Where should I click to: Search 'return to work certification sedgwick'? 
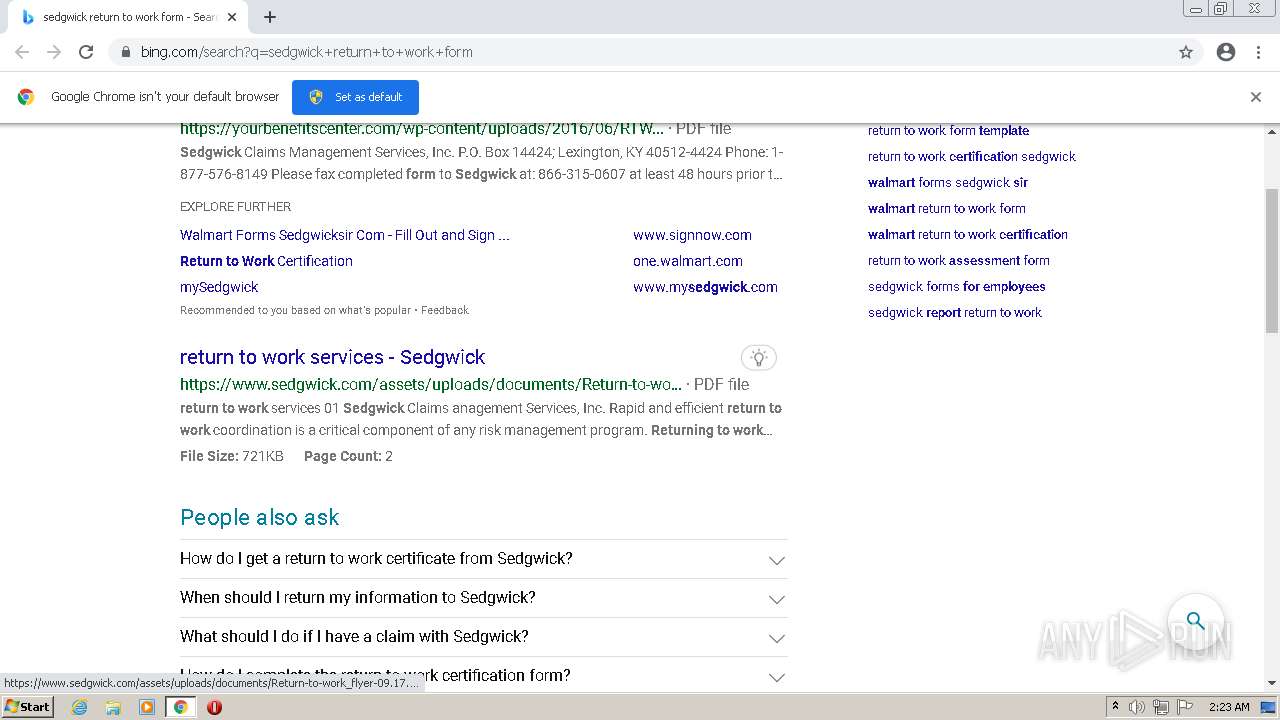click(972, 156)
